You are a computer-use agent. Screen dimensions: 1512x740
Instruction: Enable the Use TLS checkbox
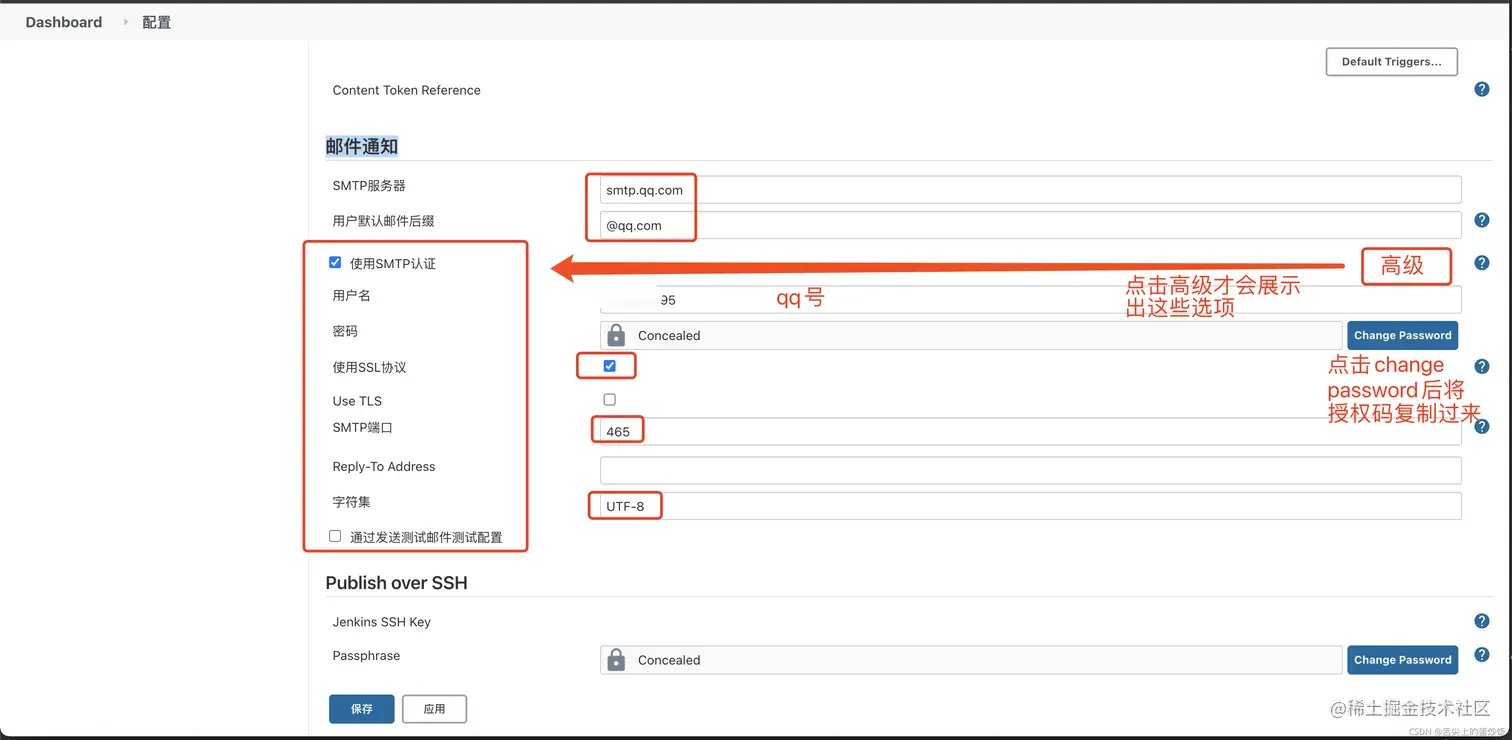tap(609, 399)
